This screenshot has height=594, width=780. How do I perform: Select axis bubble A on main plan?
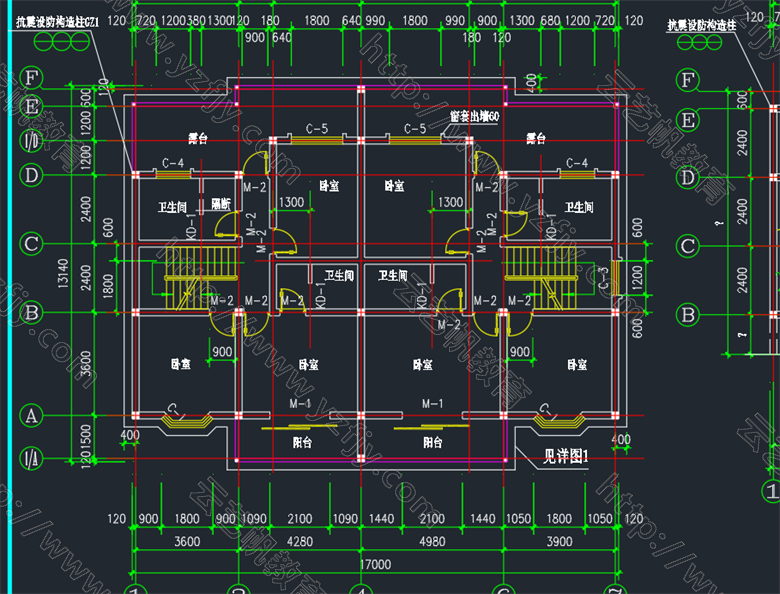tap(31, 415)
